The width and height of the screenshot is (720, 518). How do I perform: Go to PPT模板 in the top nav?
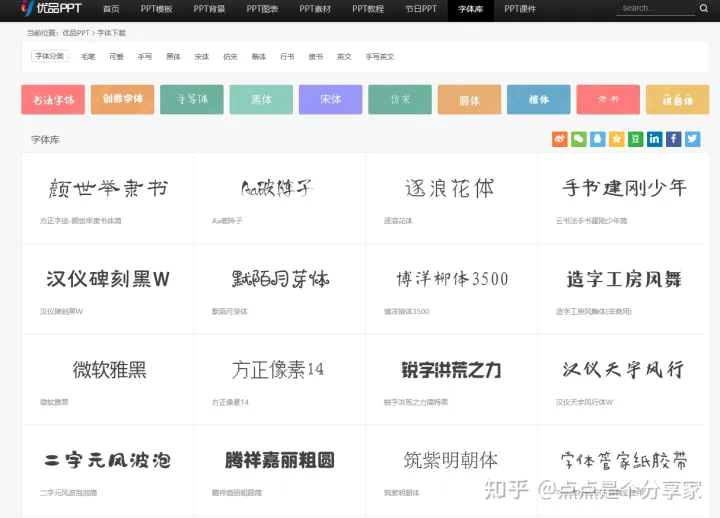(156, 9)
